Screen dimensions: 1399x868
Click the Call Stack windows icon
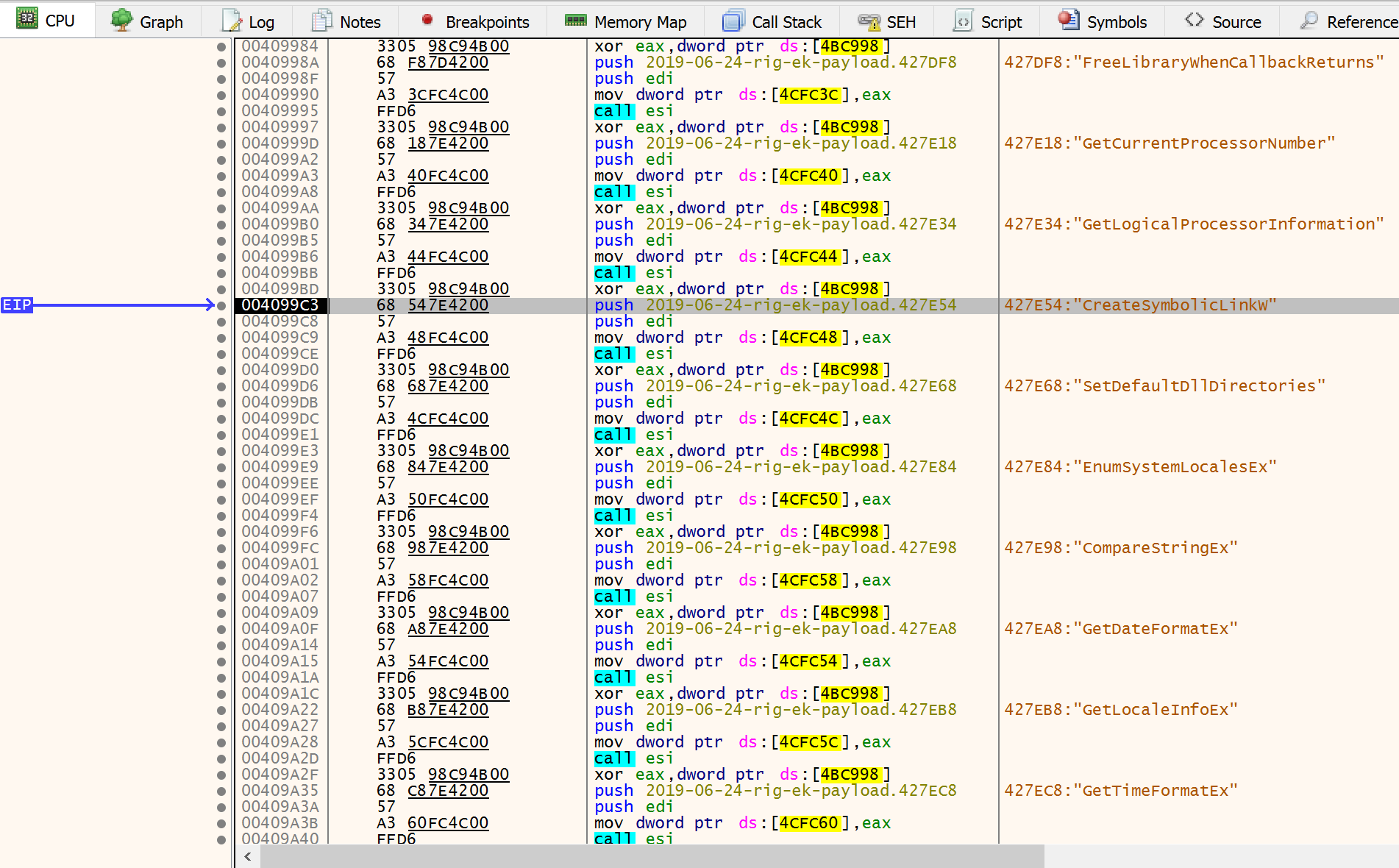pos(733,21)
